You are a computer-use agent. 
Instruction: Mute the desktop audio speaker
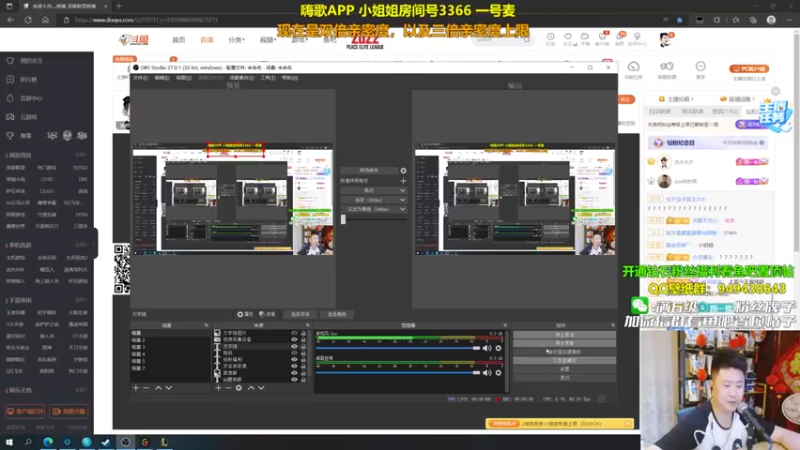[x=487, y=372]
